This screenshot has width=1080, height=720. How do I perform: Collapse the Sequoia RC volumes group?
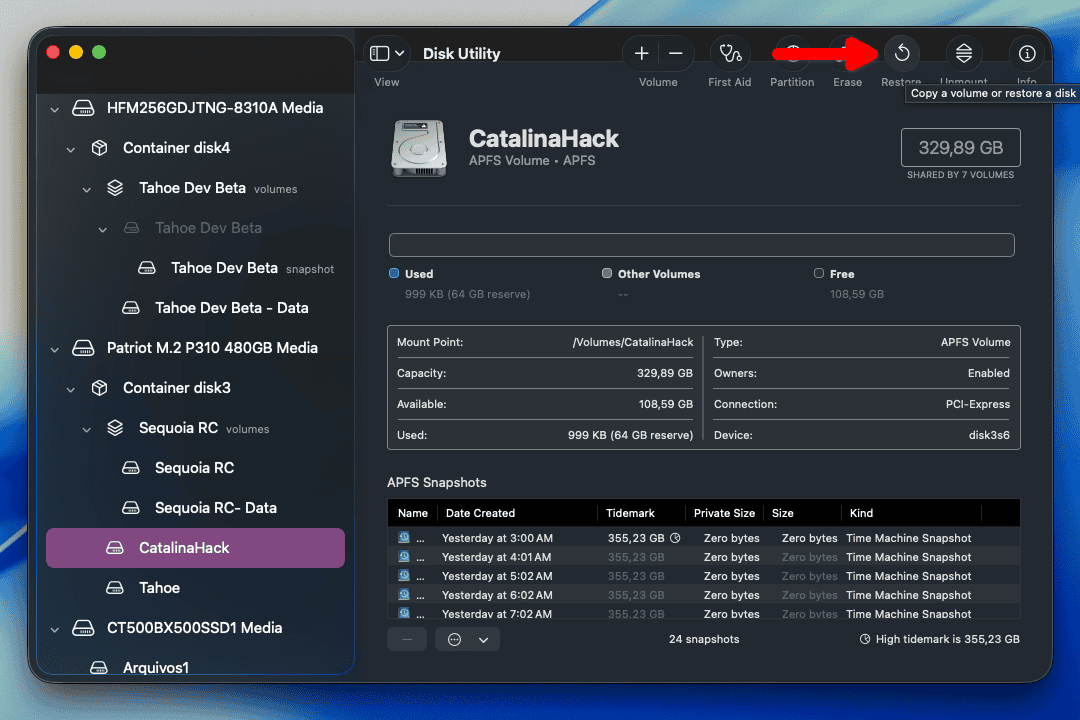pyautogui.click(x=87, y=428)
